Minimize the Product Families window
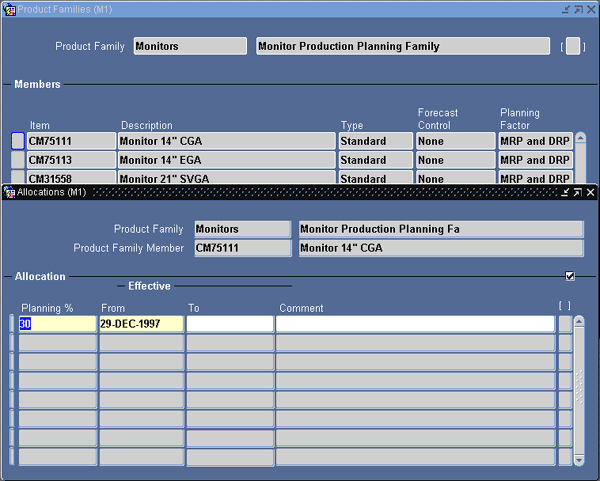This screenshot has width=600, height=481. click(566, 10)
